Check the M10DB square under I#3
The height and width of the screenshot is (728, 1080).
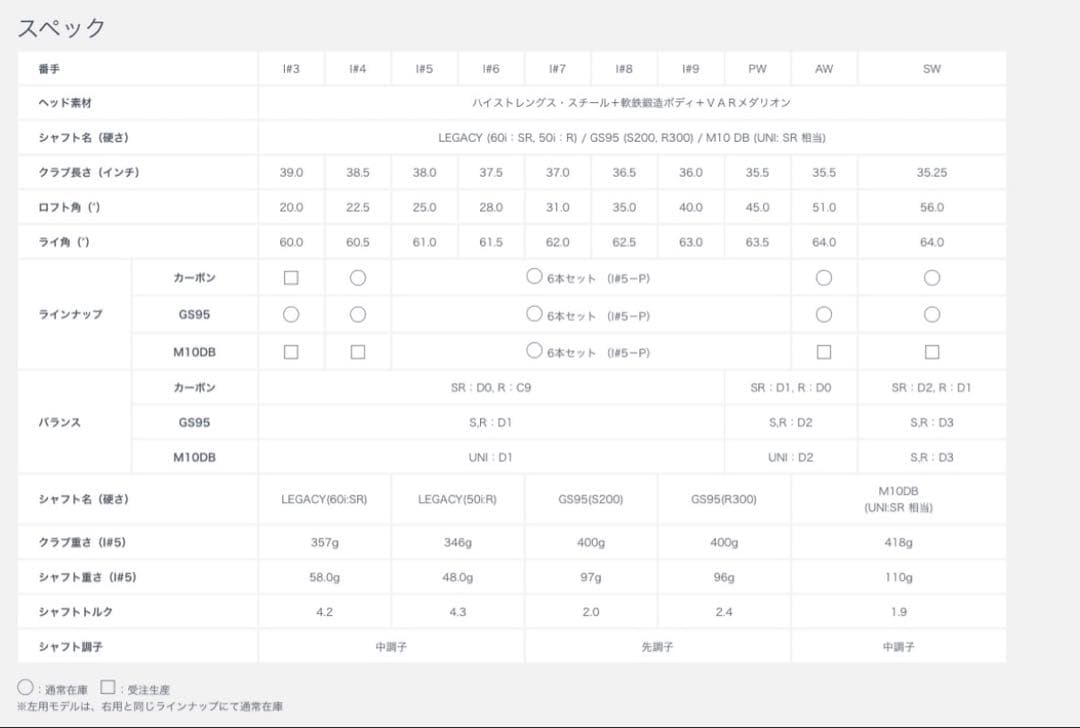[x=291, y=352]
